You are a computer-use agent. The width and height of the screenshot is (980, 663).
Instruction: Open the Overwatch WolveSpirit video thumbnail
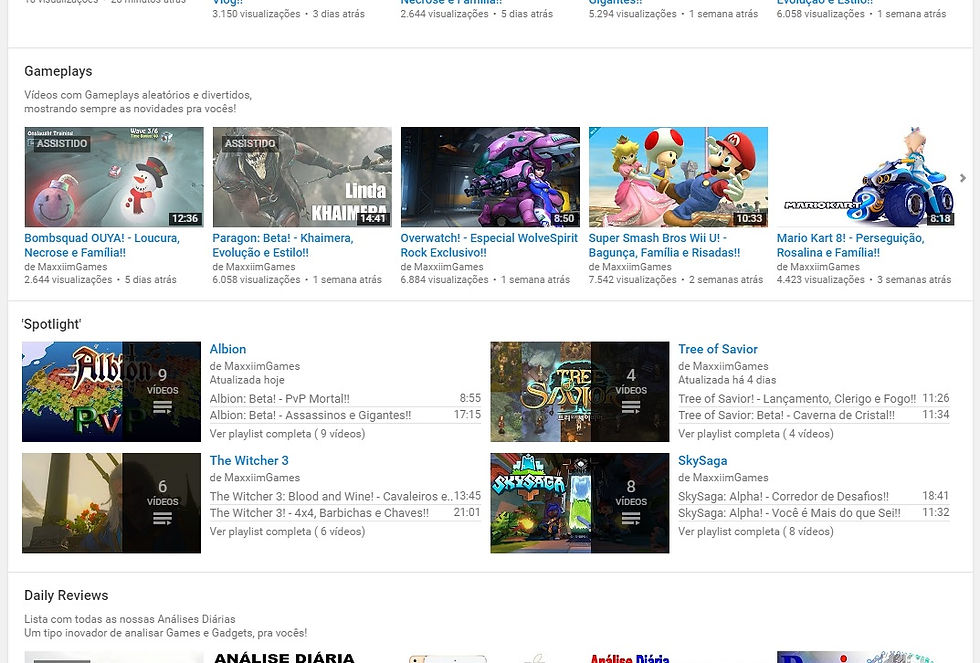coord(490,177)
